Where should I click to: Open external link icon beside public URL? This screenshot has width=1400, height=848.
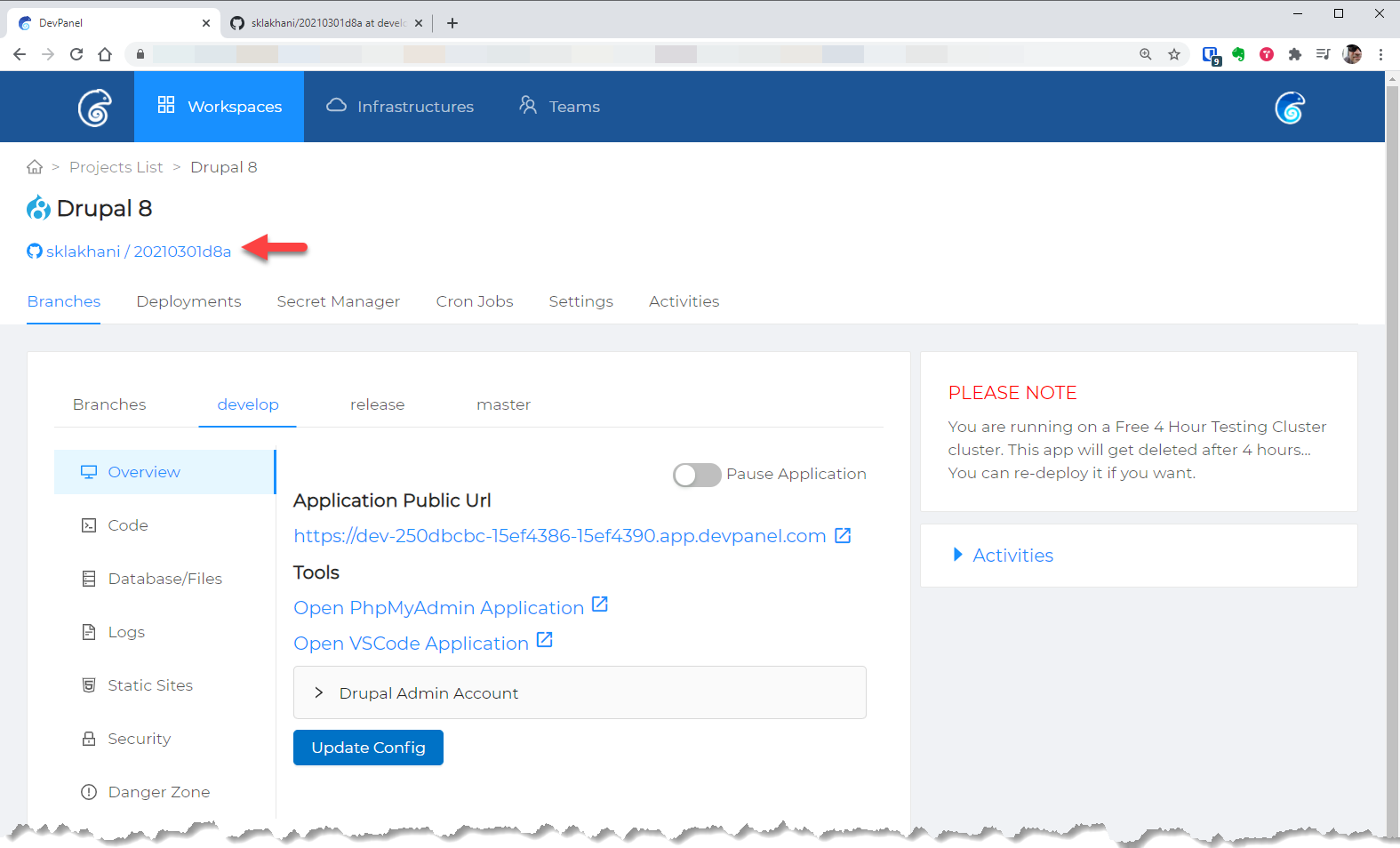843,535
